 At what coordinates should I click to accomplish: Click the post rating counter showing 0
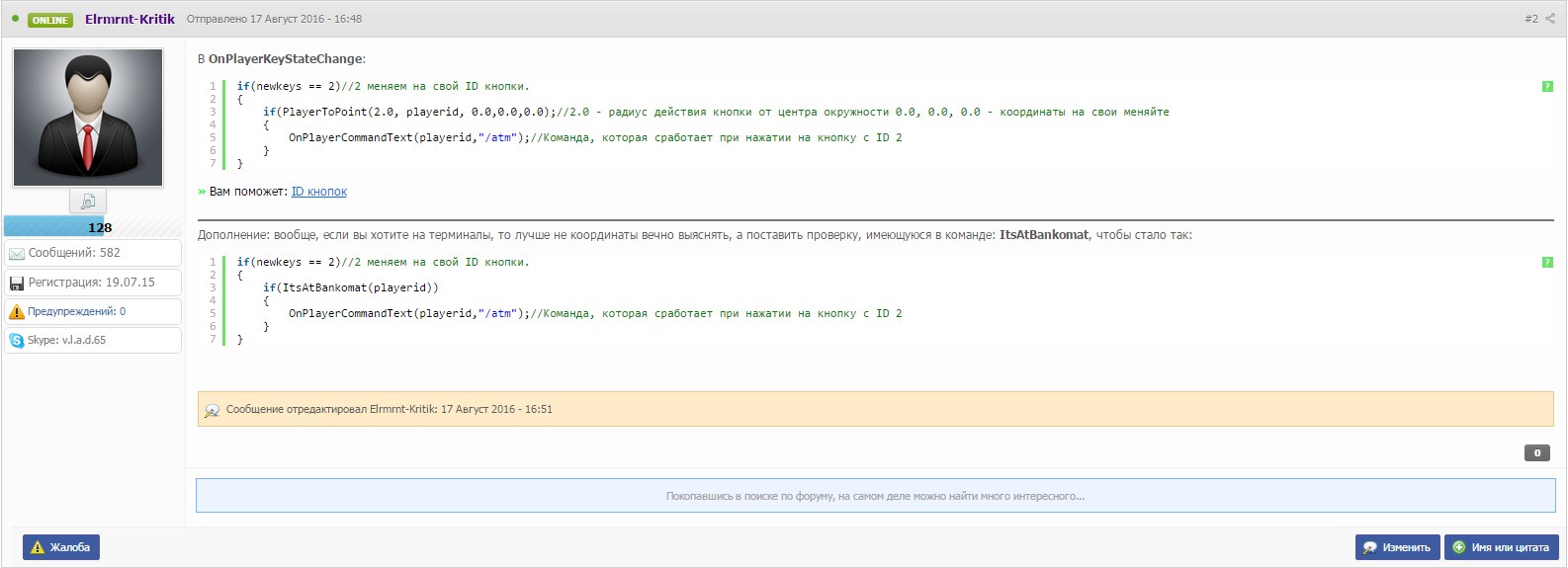point(1537,452)
